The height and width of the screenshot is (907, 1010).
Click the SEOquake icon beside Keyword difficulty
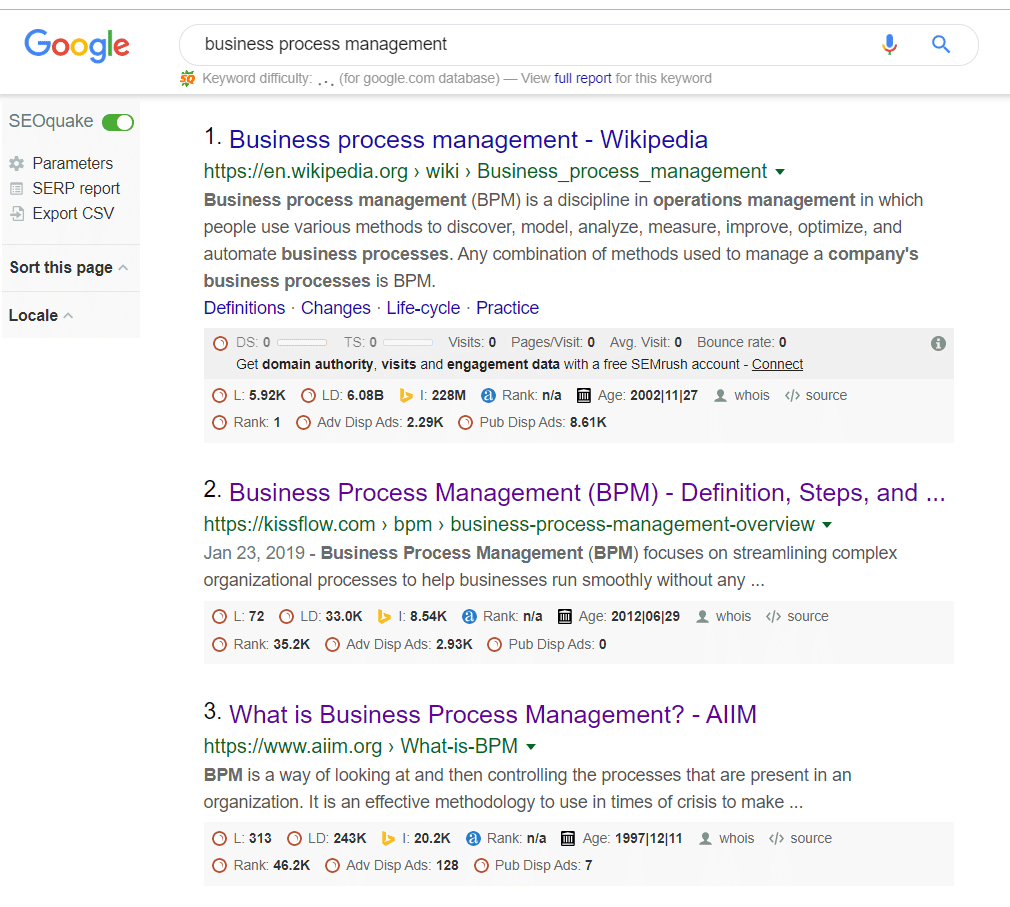pos(187,79)
